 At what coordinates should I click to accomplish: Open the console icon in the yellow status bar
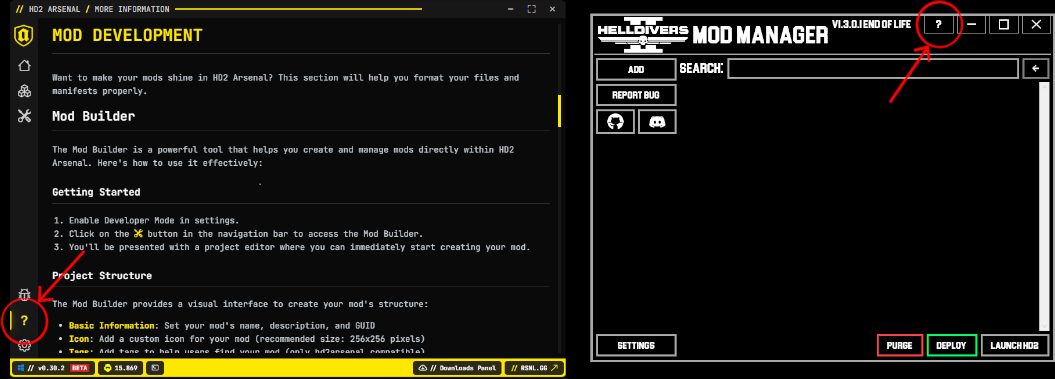(155, 368)
